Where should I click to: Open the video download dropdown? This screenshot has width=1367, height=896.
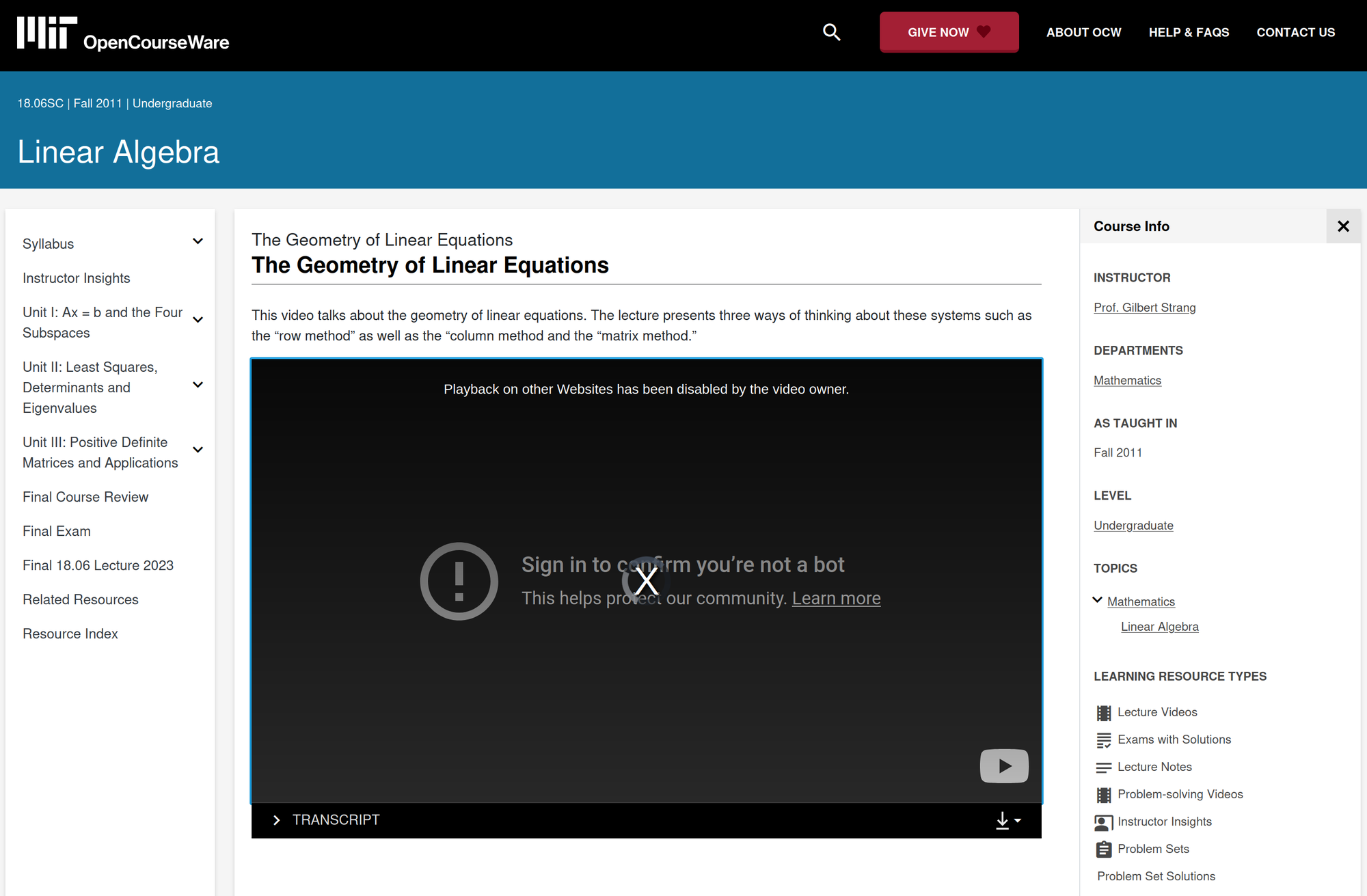1008,820
